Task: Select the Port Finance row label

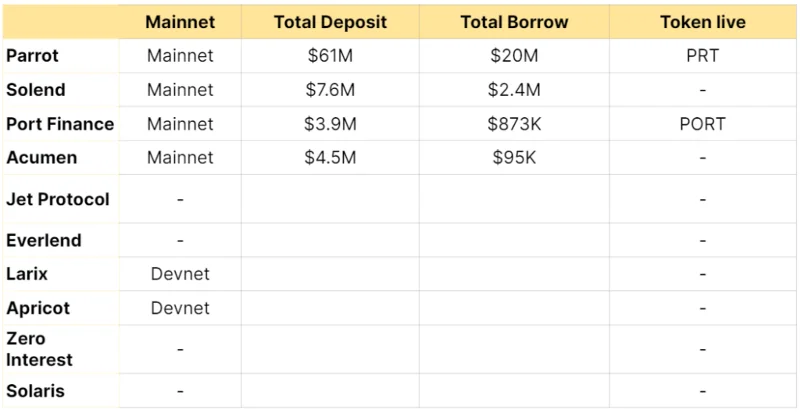Action: click(60, 124)
